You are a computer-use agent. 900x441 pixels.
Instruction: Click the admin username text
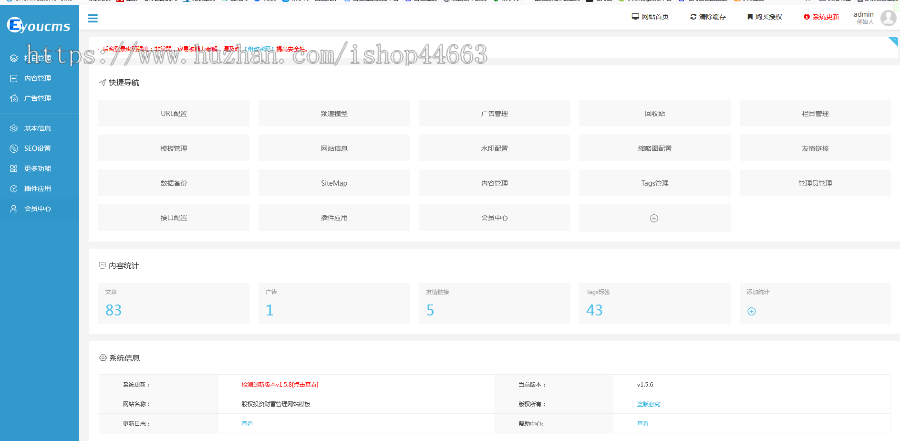tap(863, 14)
